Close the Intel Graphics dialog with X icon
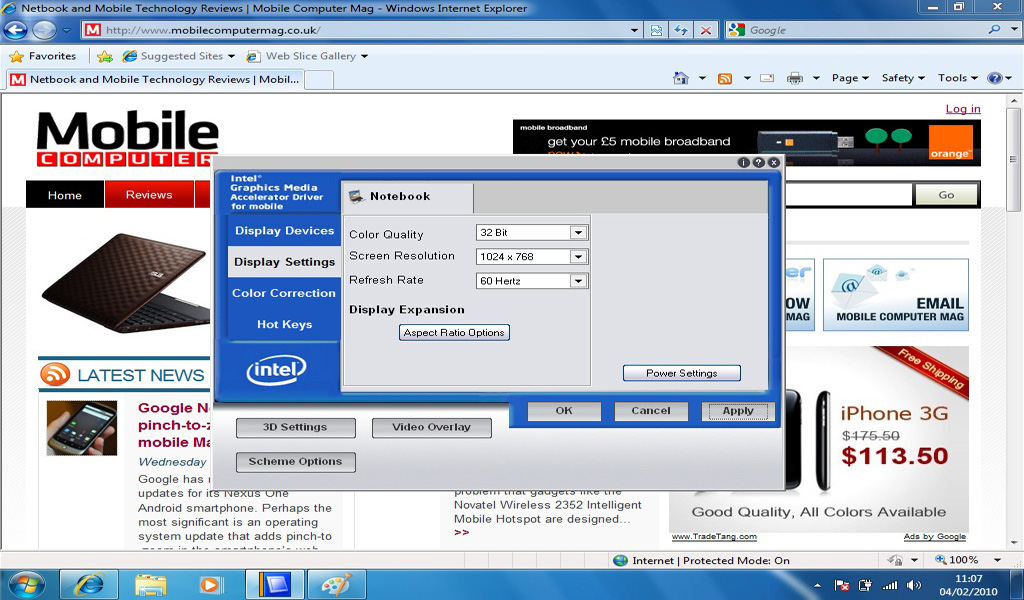Image resolution: width=1024 pixels, height=600 pixels. [774, 163]
